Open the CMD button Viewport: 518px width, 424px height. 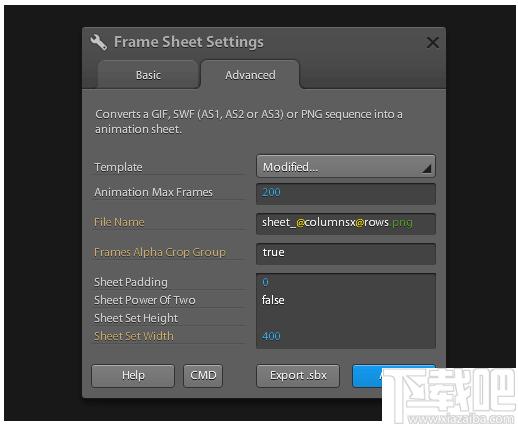(x=203, y=375)
